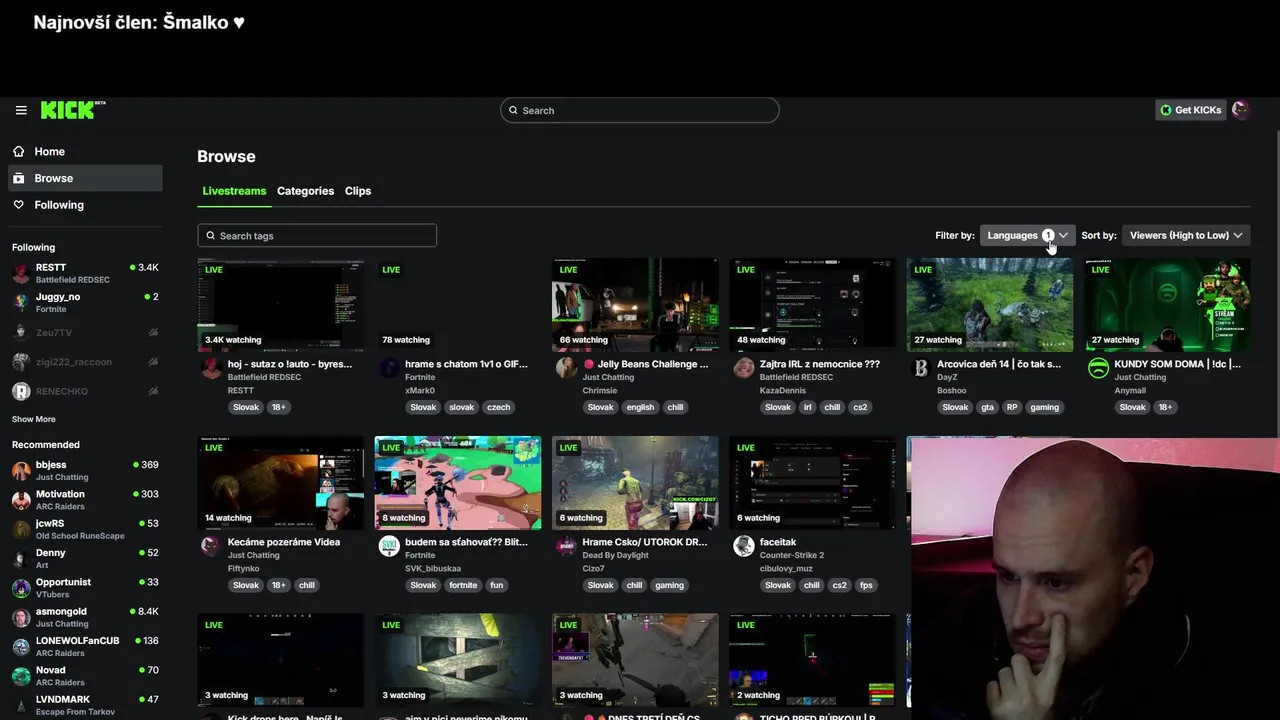This screenshot has height=720, width=1280.
Task: Click LVNDMARK in Recommended list
Action: pos(85,705)
